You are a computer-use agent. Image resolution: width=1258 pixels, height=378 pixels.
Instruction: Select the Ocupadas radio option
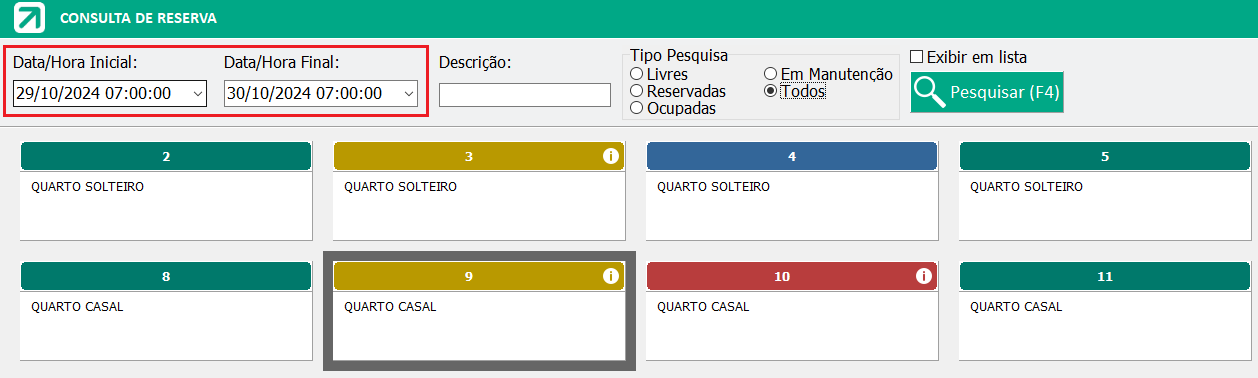click(x=636, y=108)
